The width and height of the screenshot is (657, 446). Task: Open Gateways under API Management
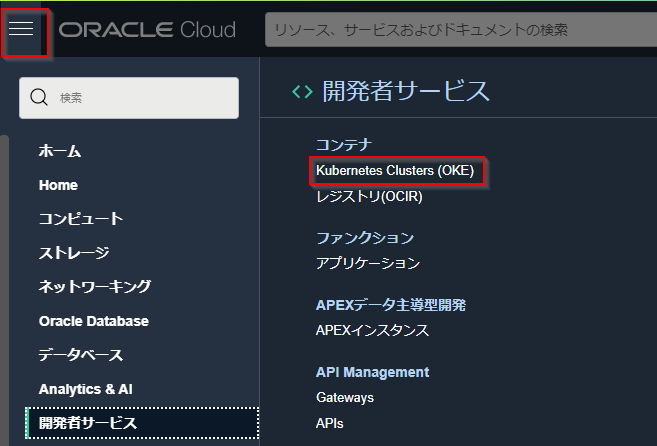coord(345,397)
